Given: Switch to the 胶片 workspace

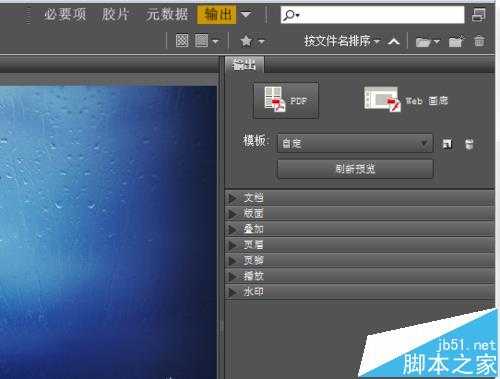Looking at the screenshot, I should (115, 15).
